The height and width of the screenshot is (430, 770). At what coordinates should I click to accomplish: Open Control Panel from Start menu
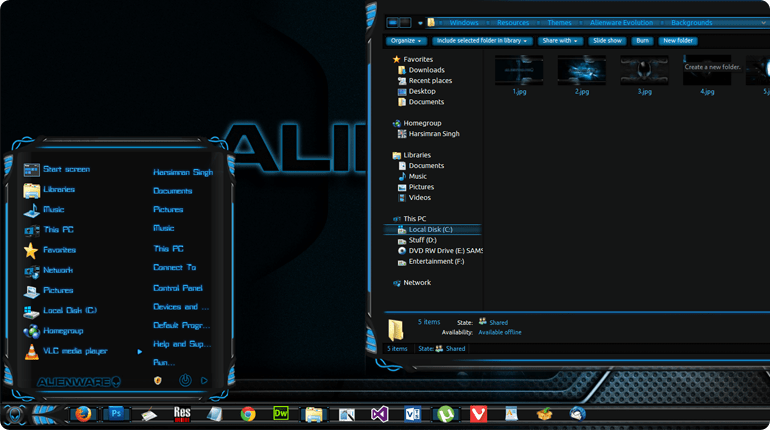pyautogui.click(x=178, y=288)
